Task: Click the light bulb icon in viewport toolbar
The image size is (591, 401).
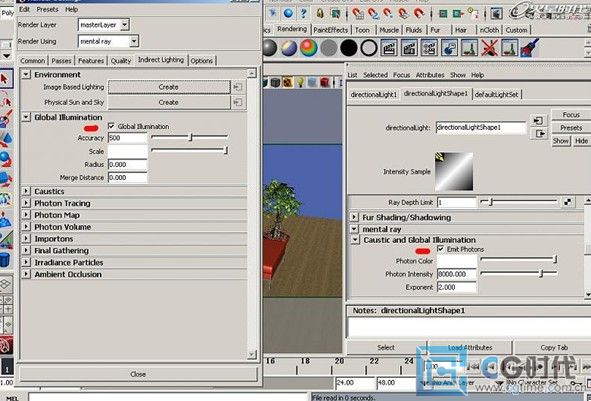Action: tap(300, 82)
